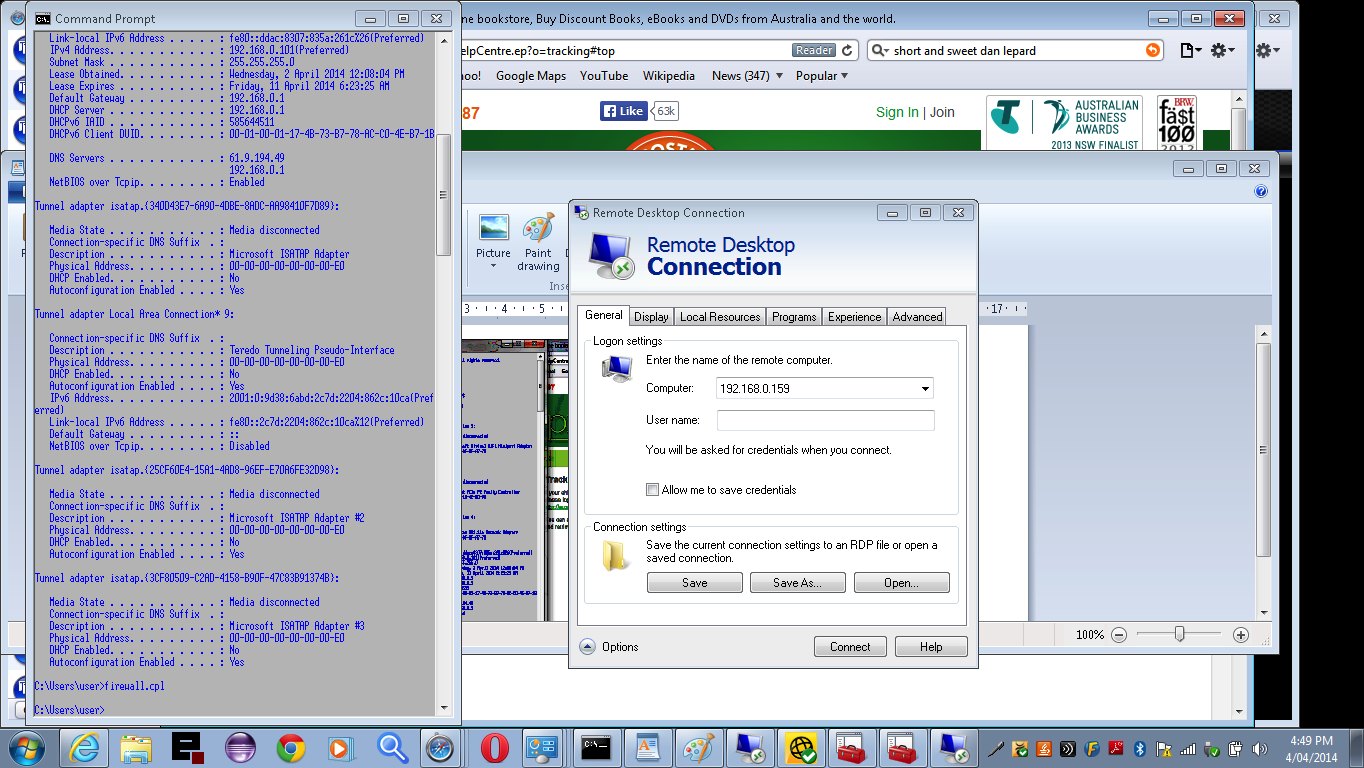
Task: Click the Facebook Like button
Action: click(x=623, y=111)
